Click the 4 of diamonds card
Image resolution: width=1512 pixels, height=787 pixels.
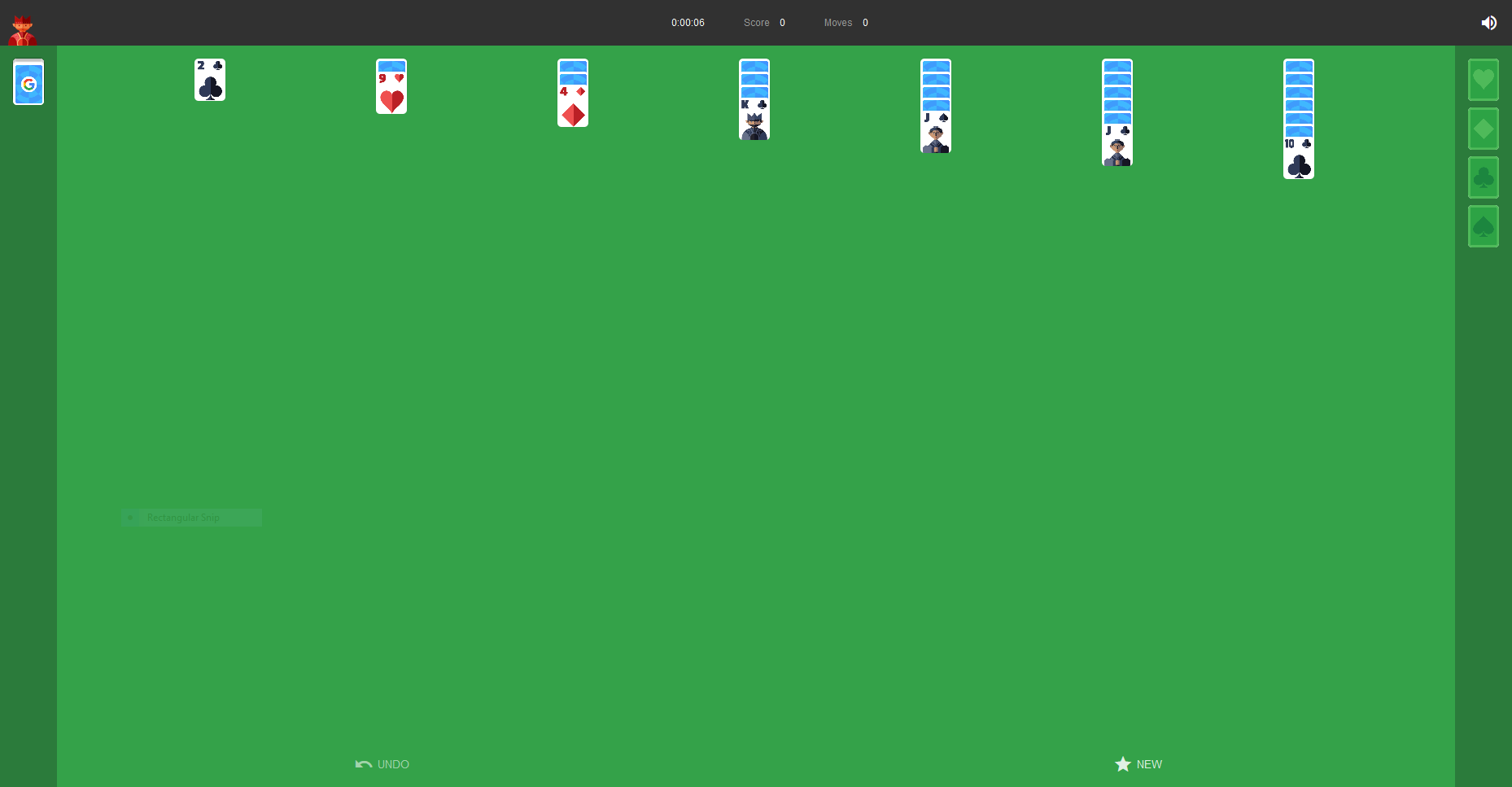573,106
